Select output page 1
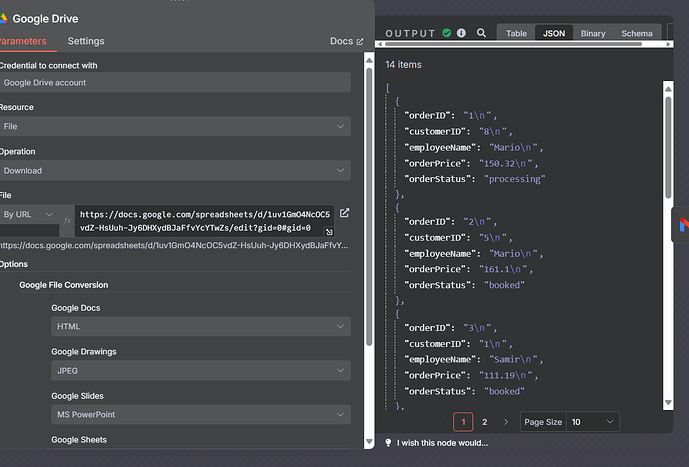689x467 pixels. [x=463, y=422]
